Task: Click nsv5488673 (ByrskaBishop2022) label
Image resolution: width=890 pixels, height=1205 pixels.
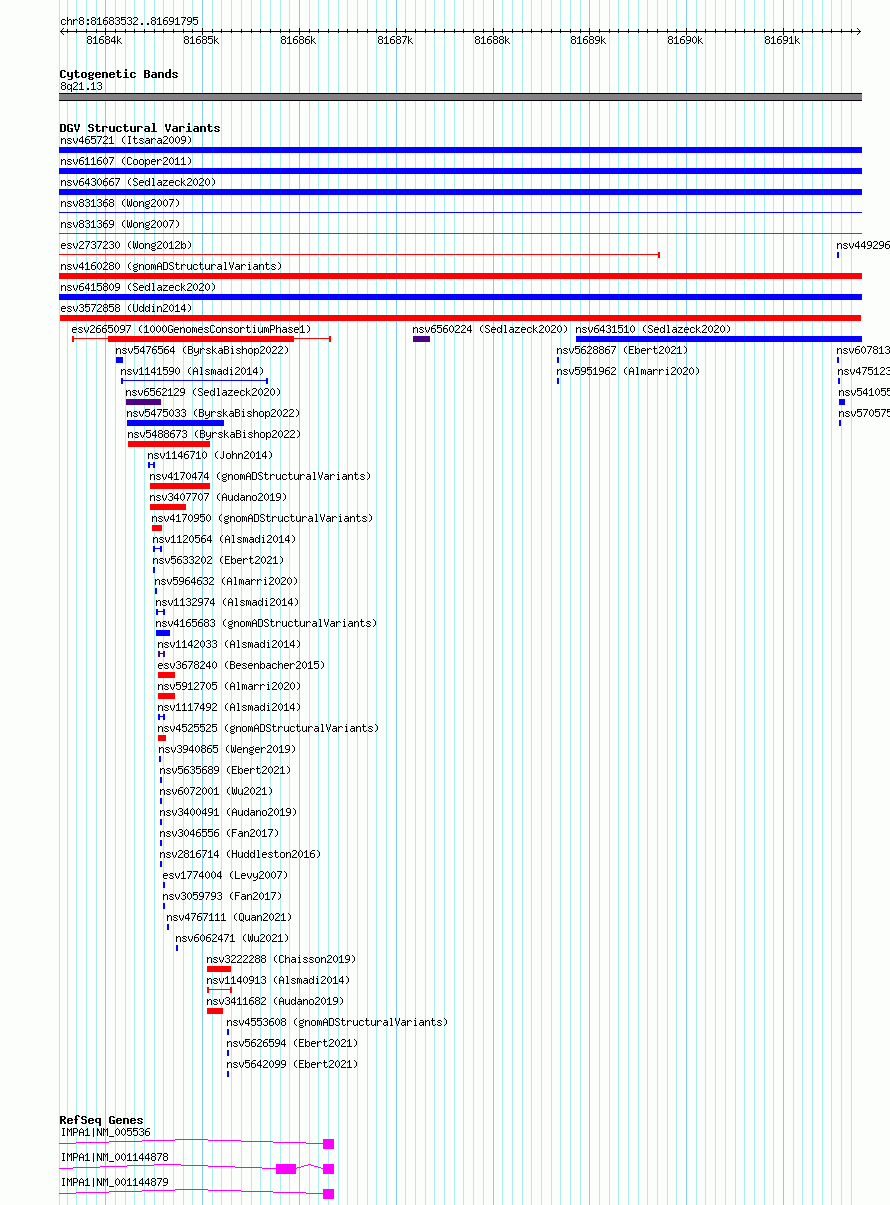Action: 214,434
